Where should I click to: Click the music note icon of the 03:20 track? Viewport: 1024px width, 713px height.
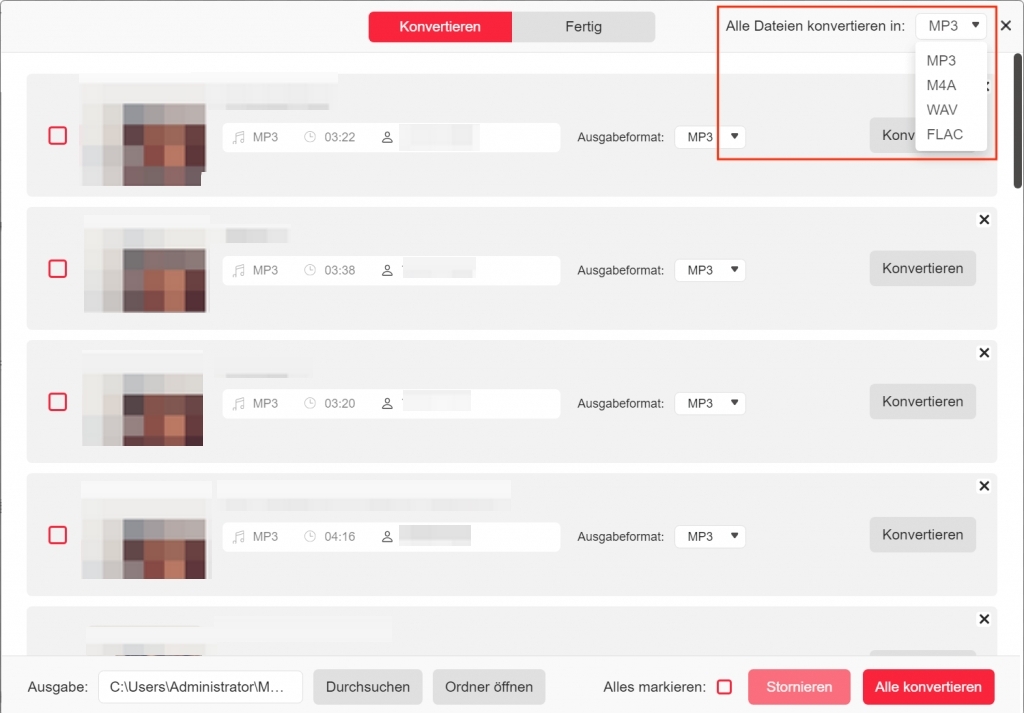click(239, 404)
